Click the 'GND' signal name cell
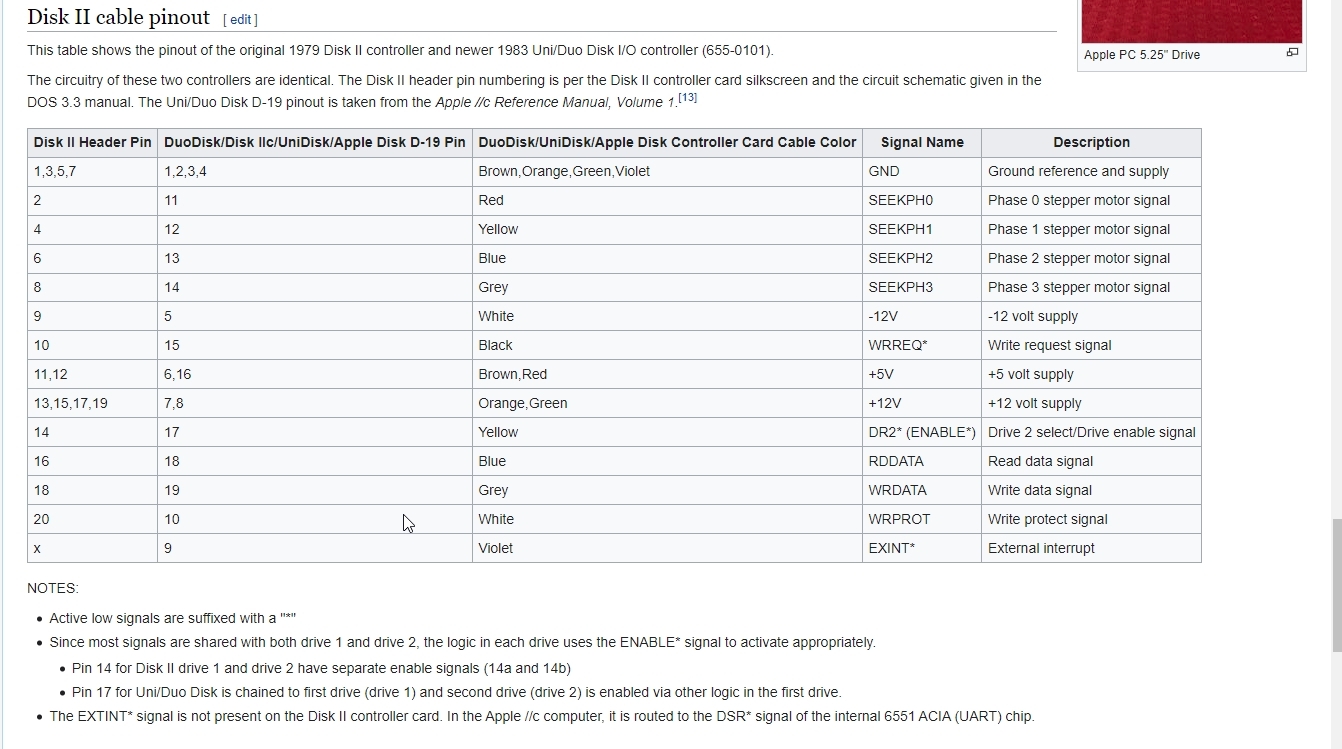Image resolution: width=1342 pixels, height=749 pixels. (x=922, y=171)
